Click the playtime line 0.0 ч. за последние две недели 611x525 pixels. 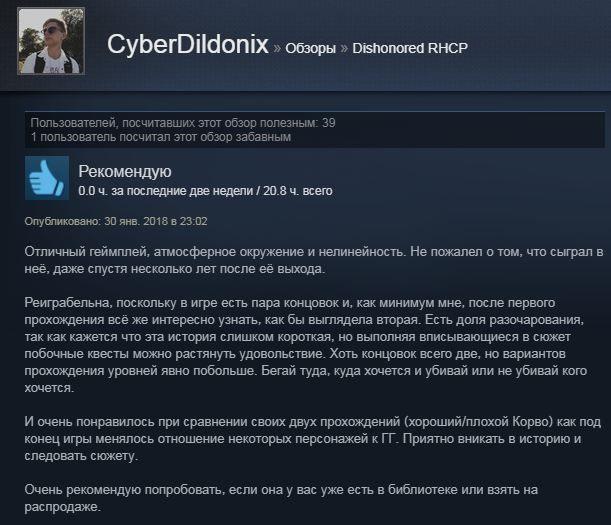(x=166, y=191)
